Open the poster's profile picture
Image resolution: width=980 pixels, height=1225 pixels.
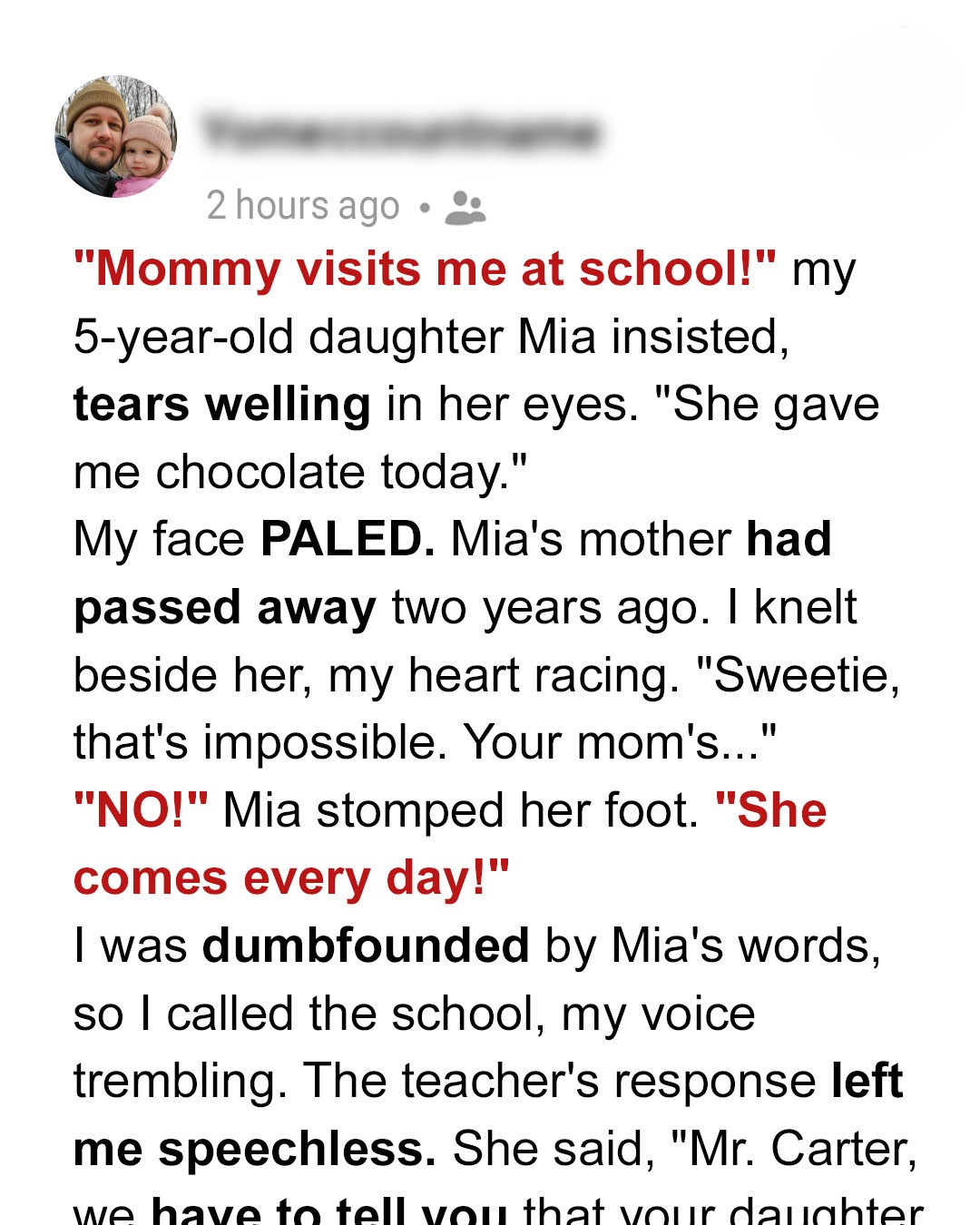tap(116, 136)
